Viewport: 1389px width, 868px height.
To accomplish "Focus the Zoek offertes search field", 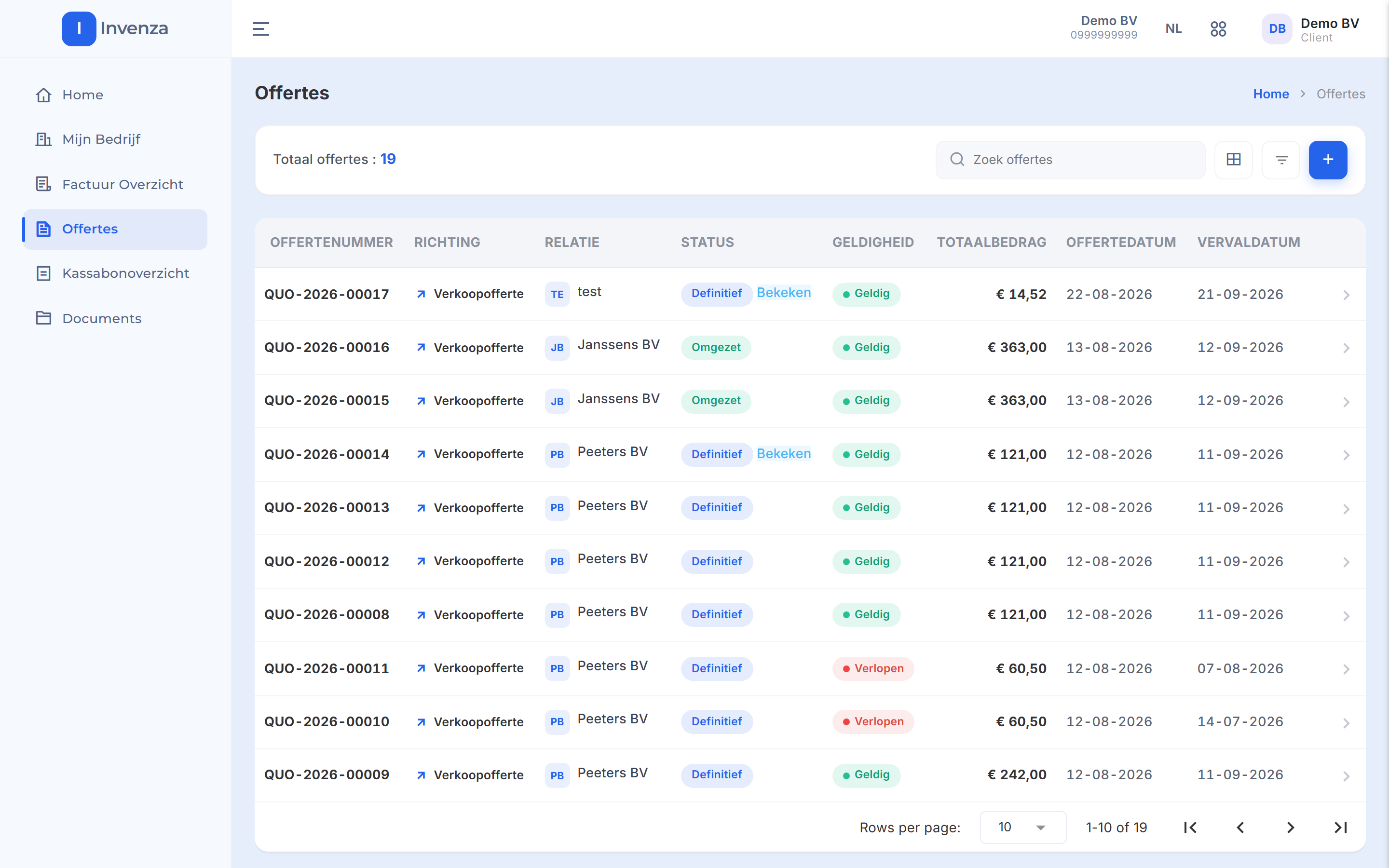I will pos(1070,160).
